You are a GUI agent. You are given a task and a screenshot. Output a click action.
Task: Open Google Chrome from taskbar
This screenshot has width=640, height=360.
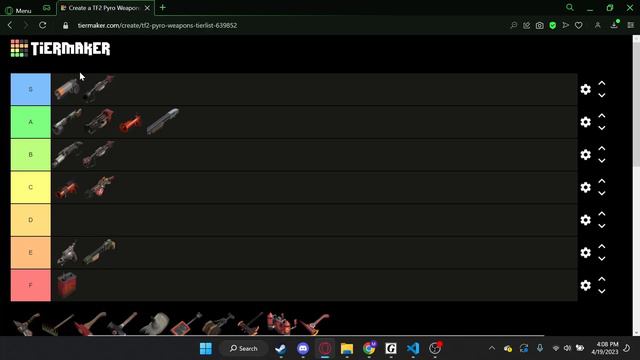pyautogui.click(x=369, y=349)
